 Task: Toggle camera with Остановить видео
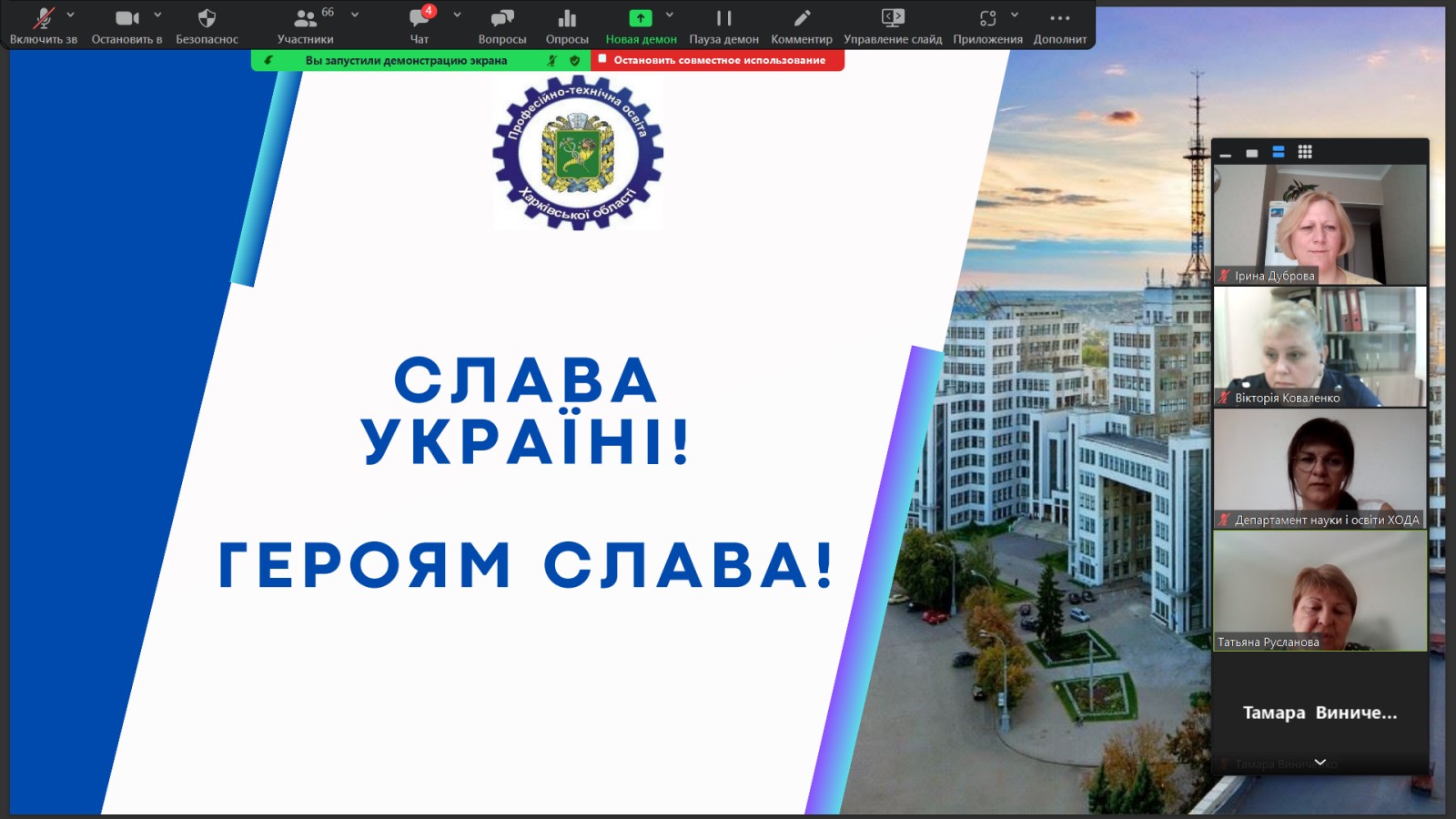click(126, 25)
